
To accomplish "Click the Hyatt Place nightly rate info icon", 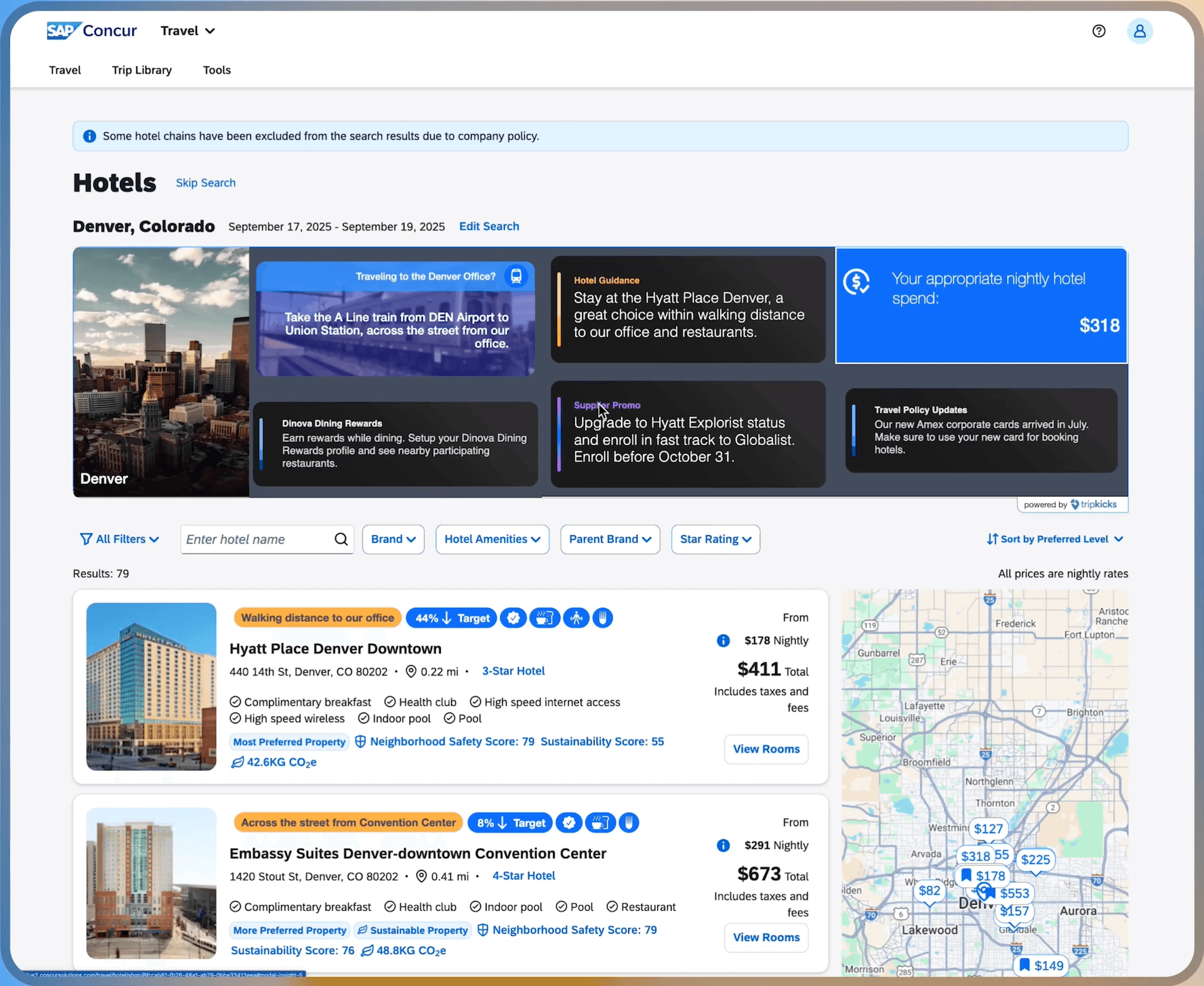I will pyautogui.click(x=723, y=641).
